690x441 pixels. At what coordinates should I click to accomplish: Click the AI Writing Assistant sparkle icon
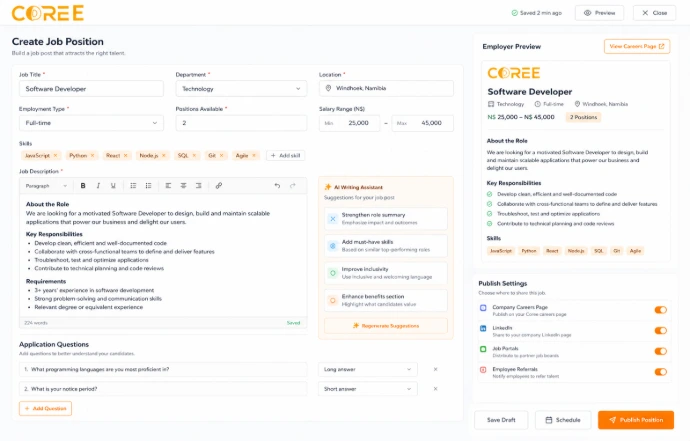[328, 187]
